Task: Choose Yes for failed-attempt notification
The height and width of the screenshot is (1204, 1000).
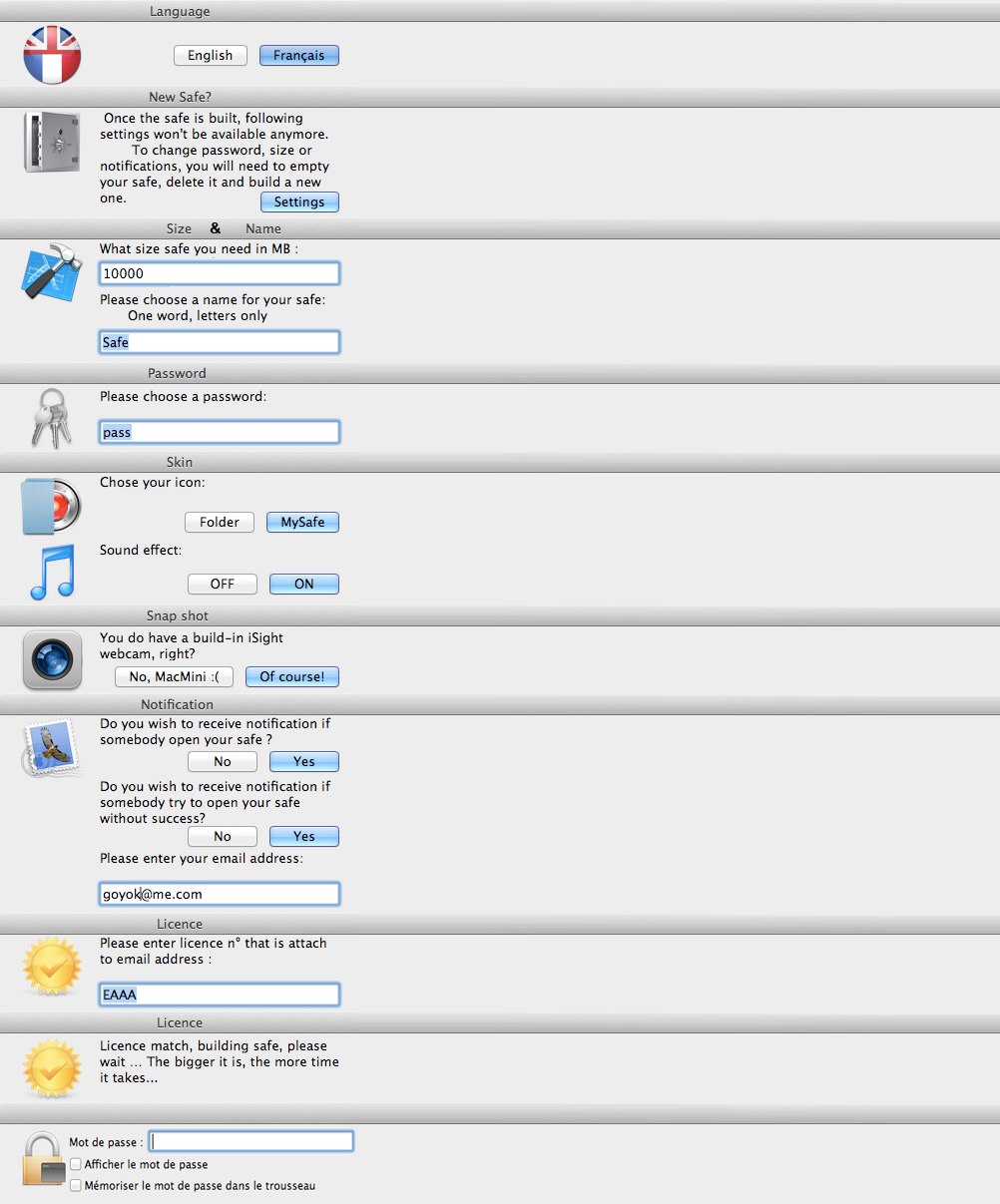Action: tap(304, 837)
